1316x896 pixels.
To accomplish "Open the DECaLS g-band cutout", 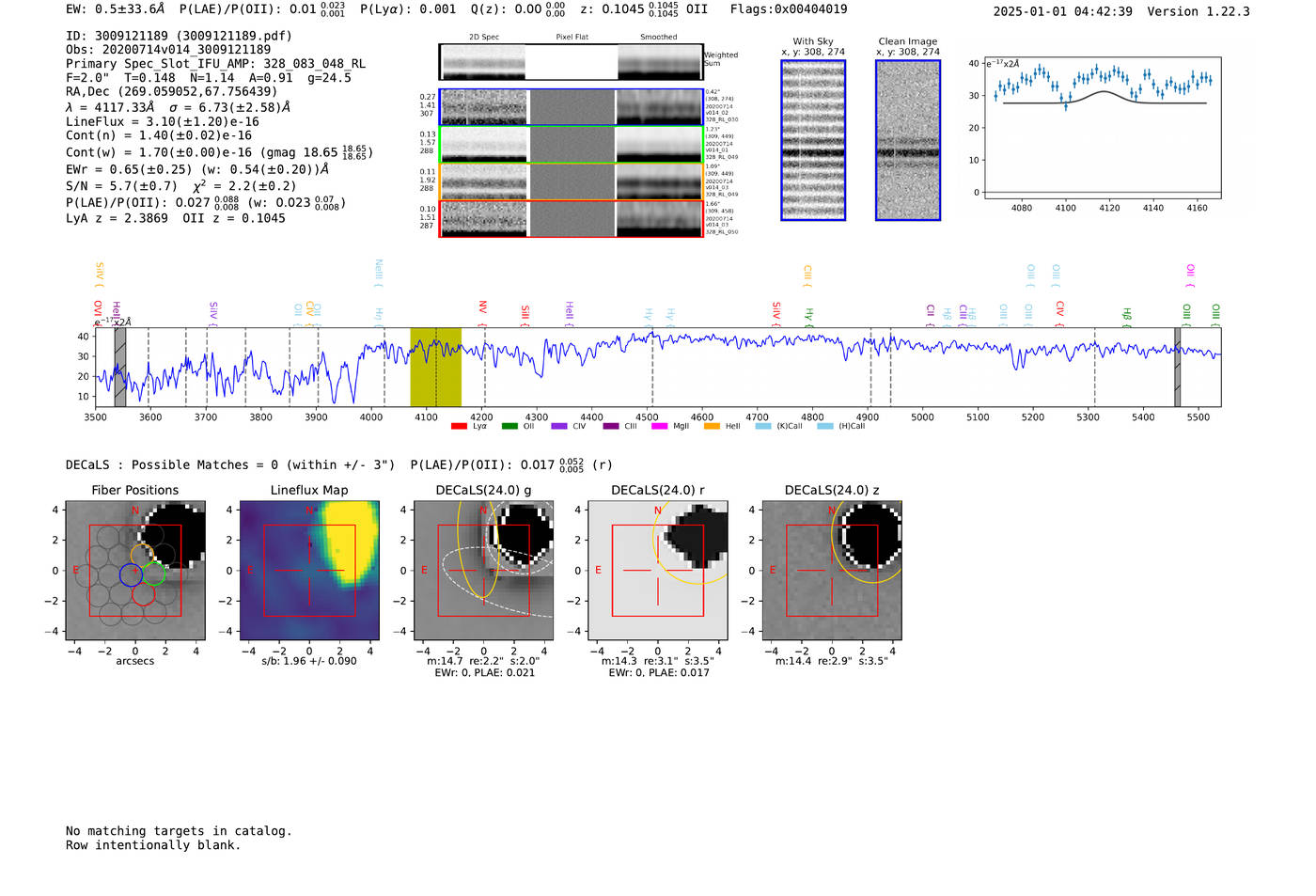I will [483, 571].
